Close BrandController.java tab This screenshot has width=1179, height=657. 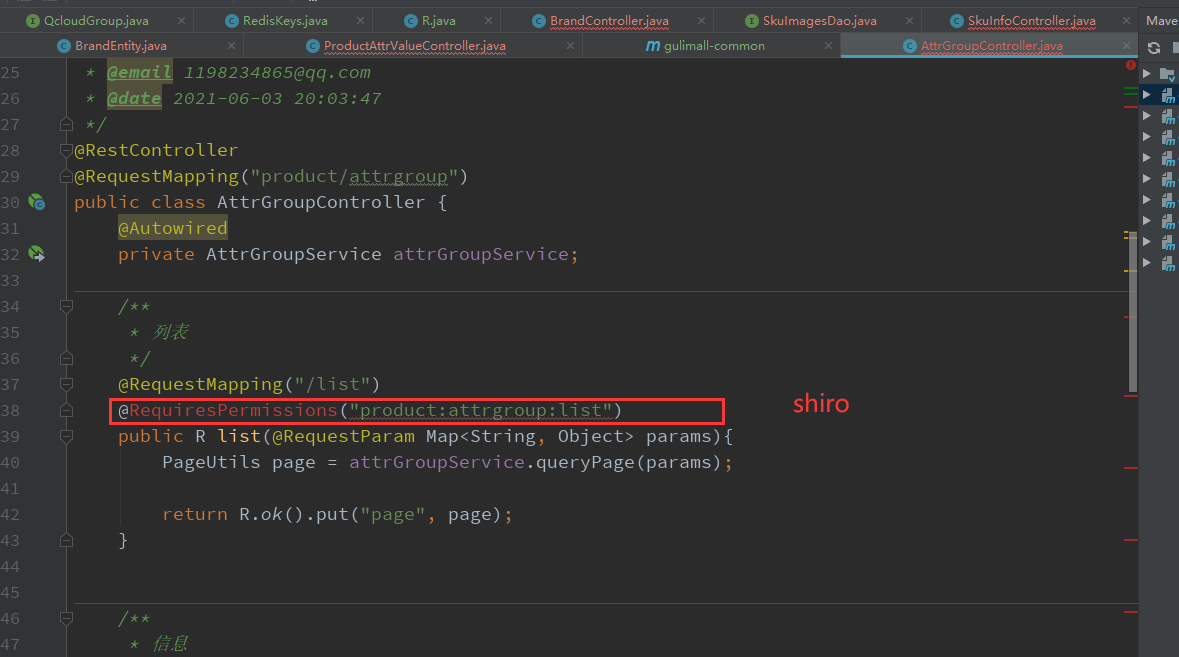[x=702, y=21]
